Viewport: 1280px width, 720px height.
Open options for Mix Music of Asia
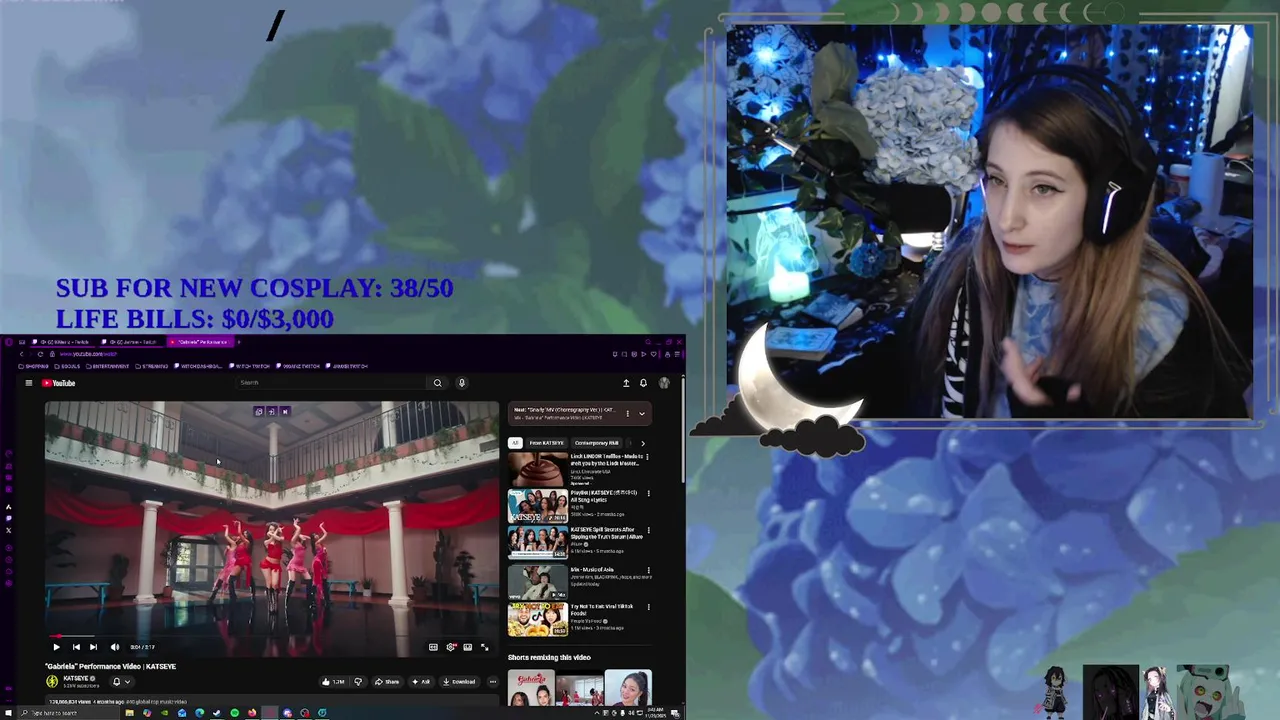[x=648, y=569]
